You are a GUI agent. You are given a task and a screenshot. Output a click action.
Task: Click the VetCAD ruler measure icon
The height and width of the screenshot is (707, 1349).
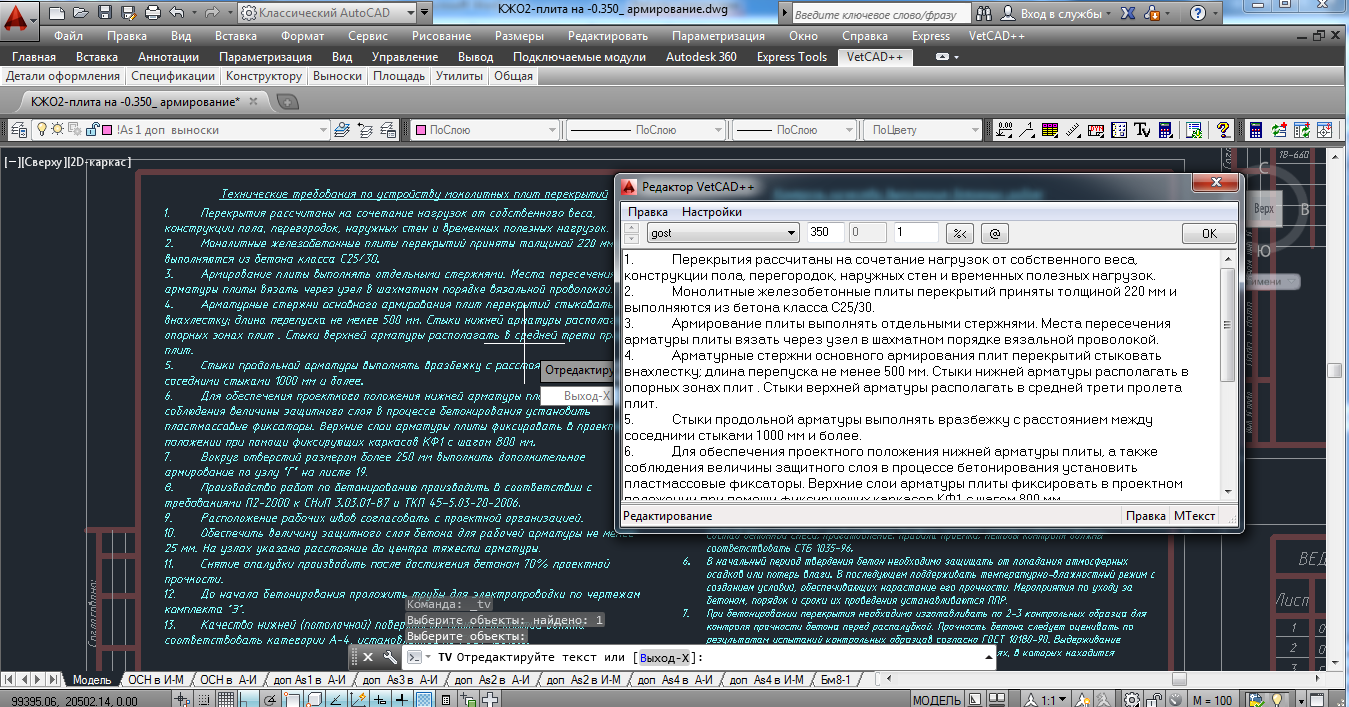click(1073, 129)
